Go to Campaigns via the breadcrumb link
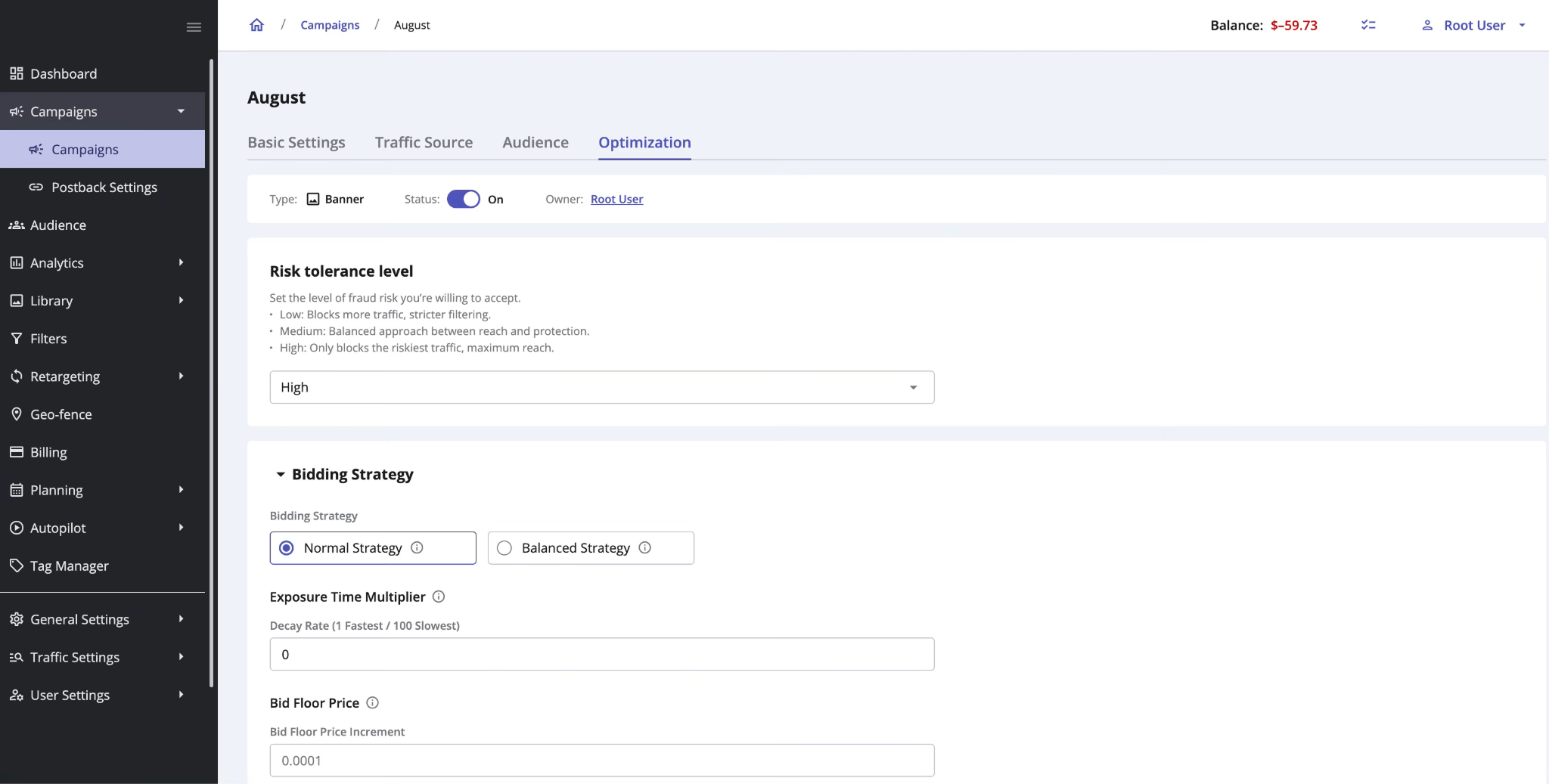Screen dimensions: 1549x784 [329, 25]
